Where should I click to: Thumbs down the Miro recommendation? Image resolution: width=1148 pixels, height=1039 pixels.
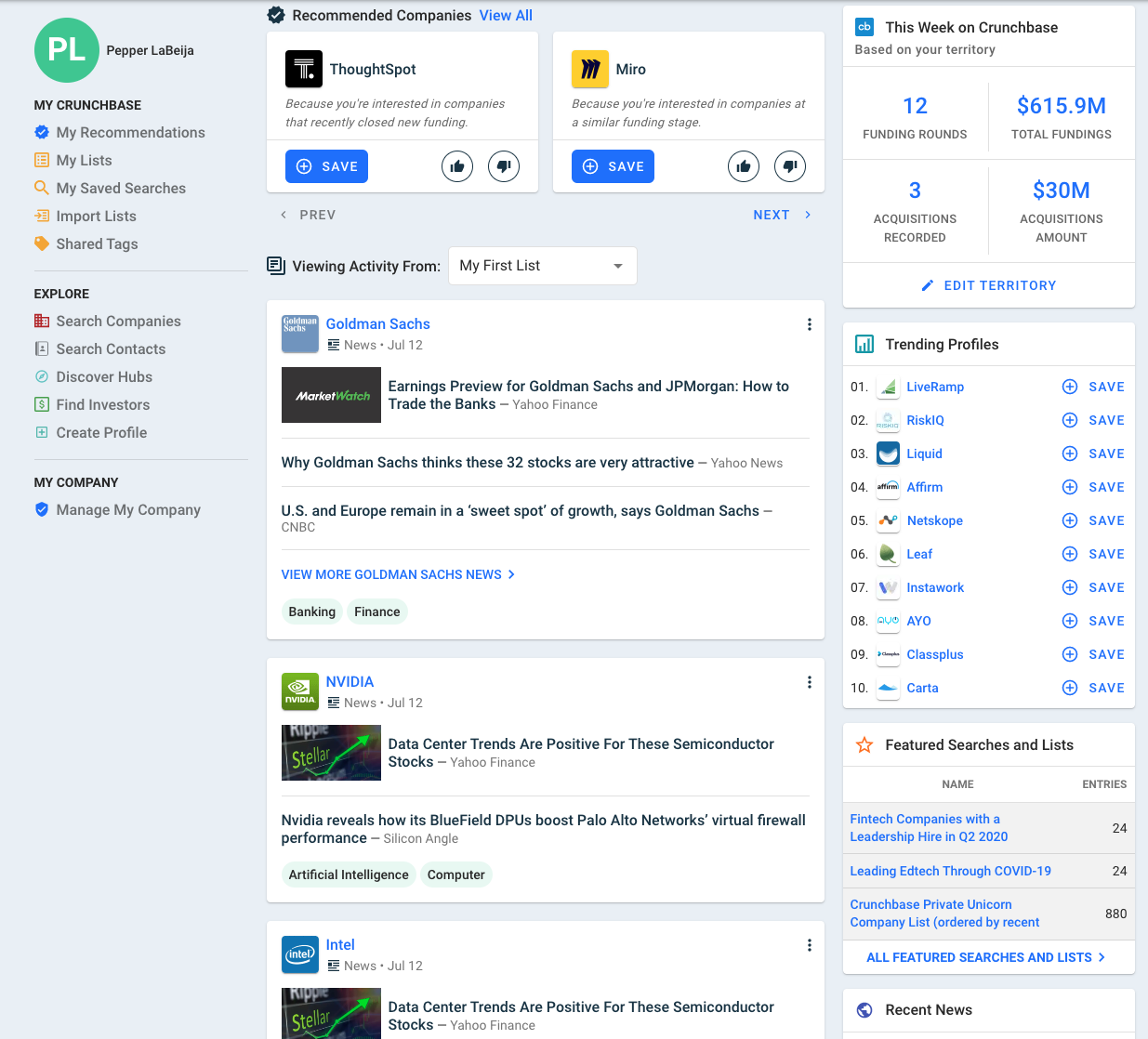790,166
